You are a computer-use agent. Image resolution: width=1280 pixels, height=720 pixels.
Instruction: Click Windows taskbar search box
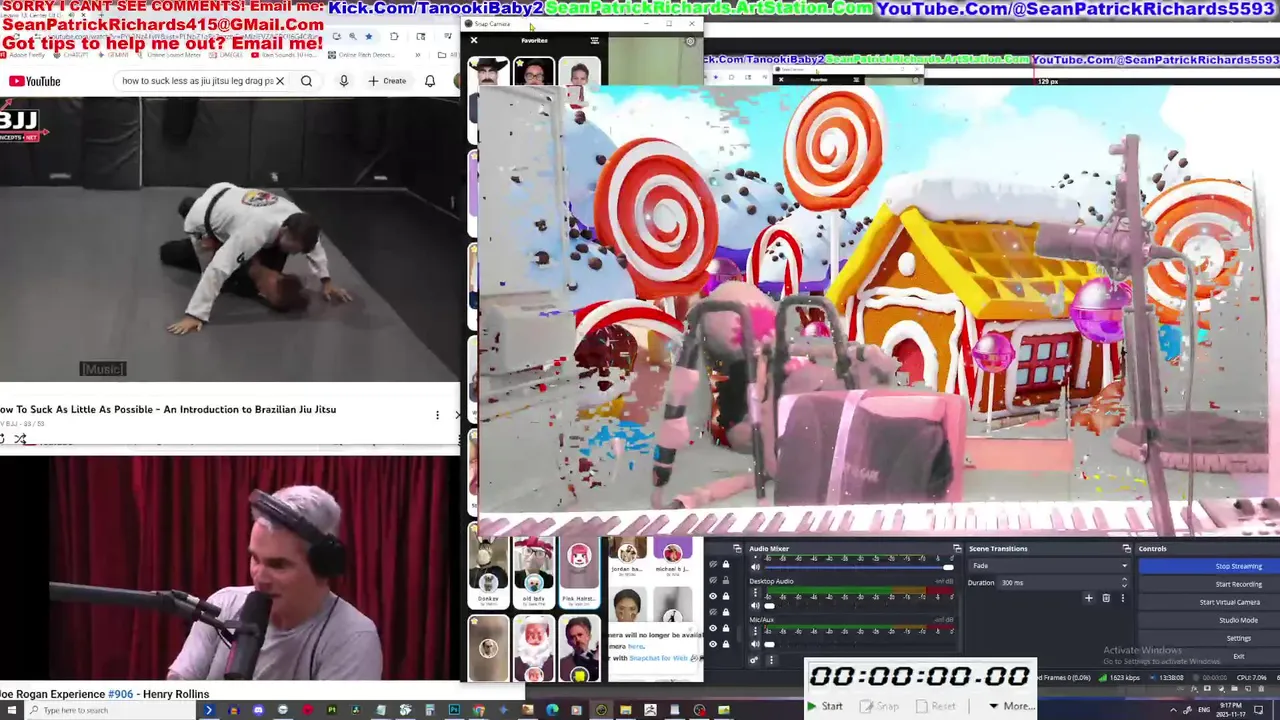pos(112,710)
